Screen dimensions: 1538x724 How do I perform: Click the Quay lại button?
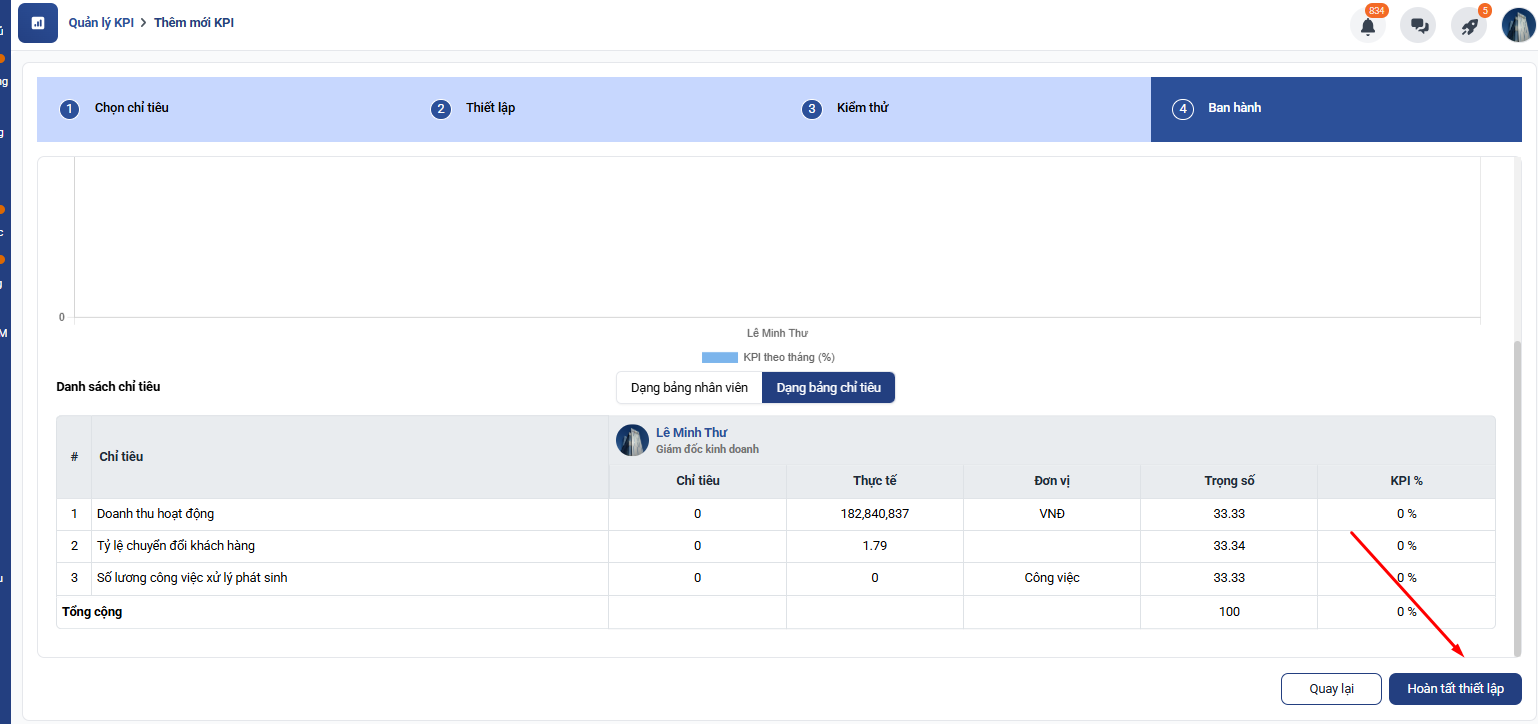point(1331,689)
